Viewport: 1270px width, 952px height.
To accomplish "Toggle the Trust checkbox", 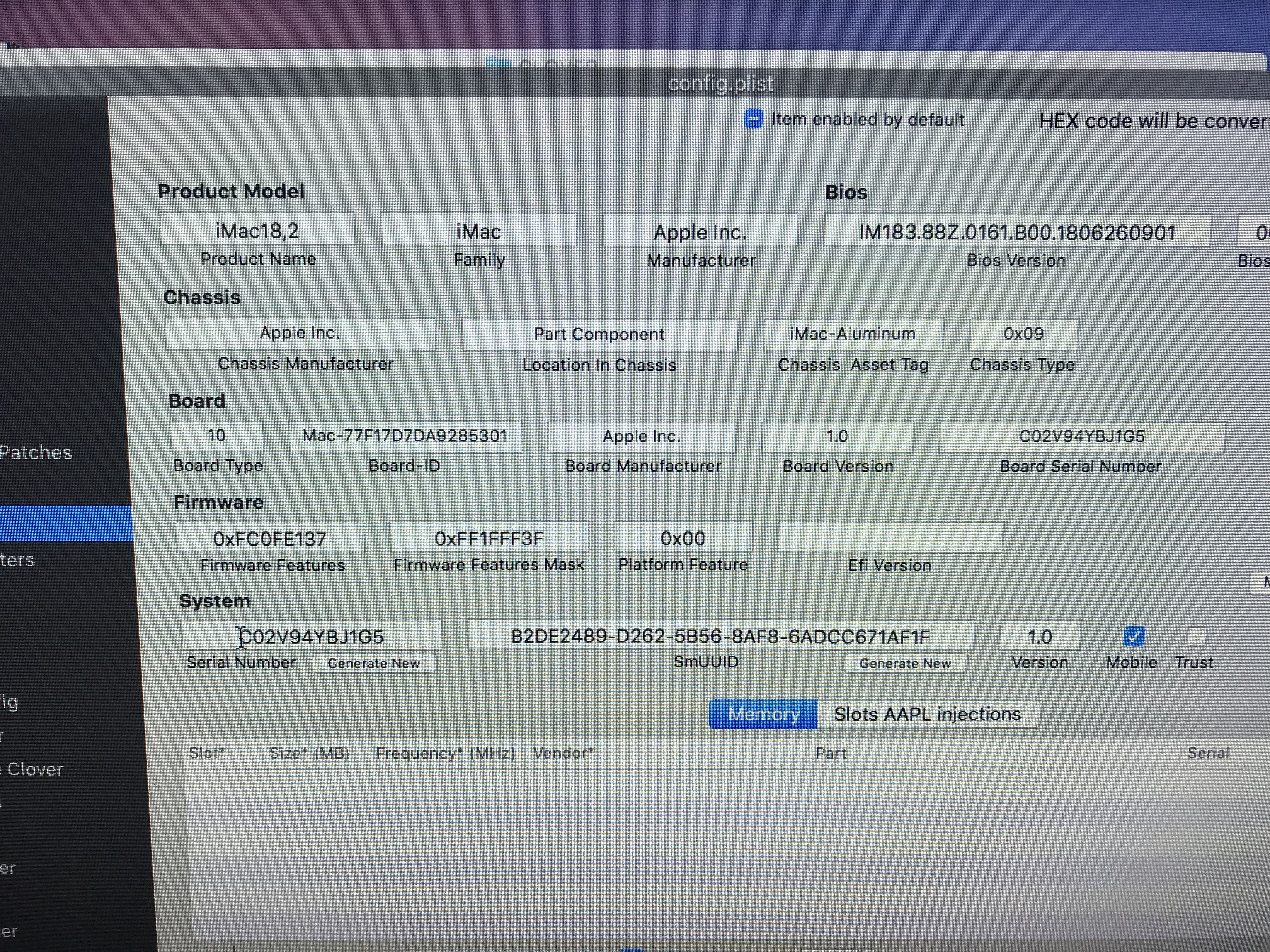I will (x=1196, y=636).
